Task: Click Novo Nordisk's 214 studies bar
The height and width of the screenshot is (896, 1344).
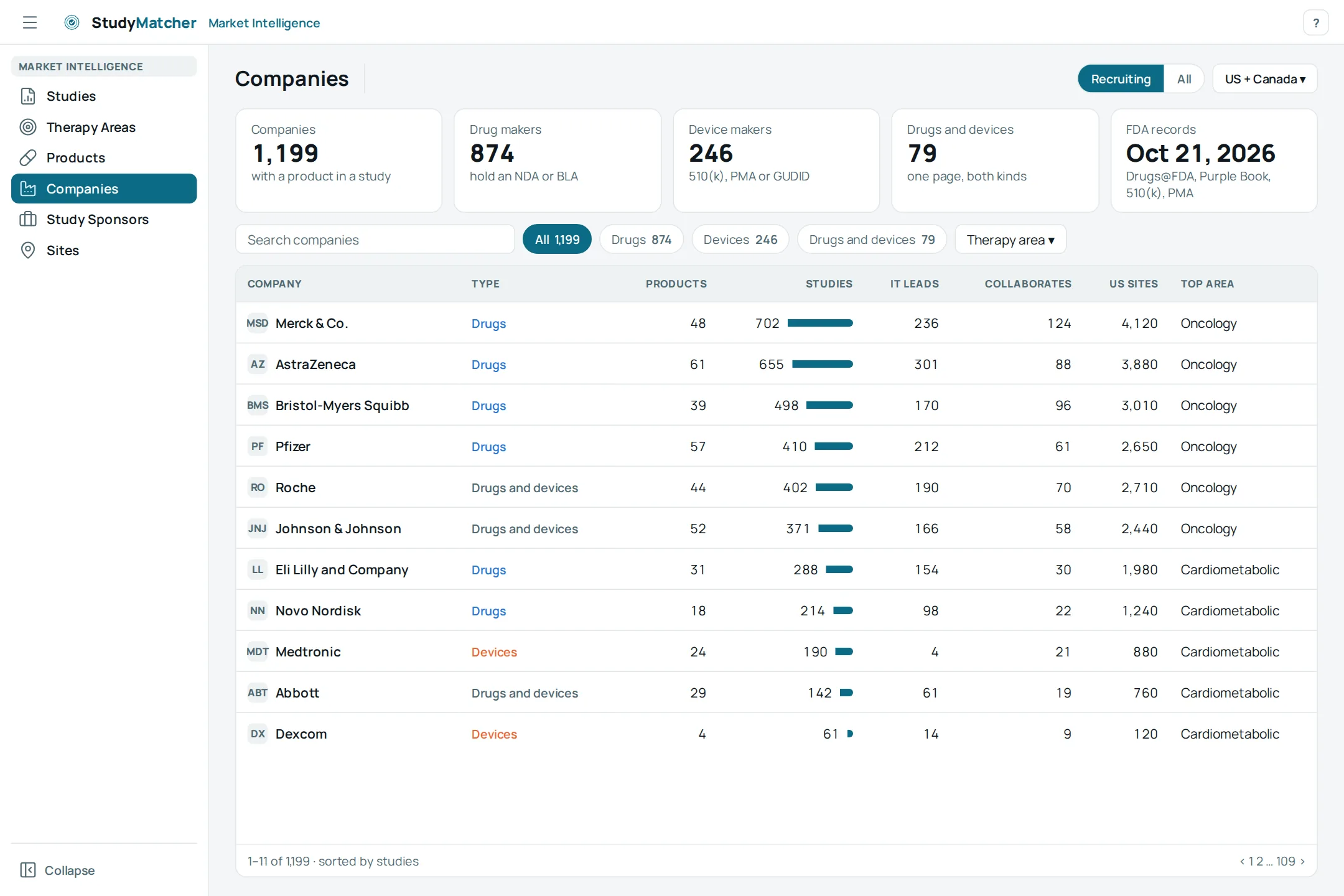Action: [x=843, y=610]
